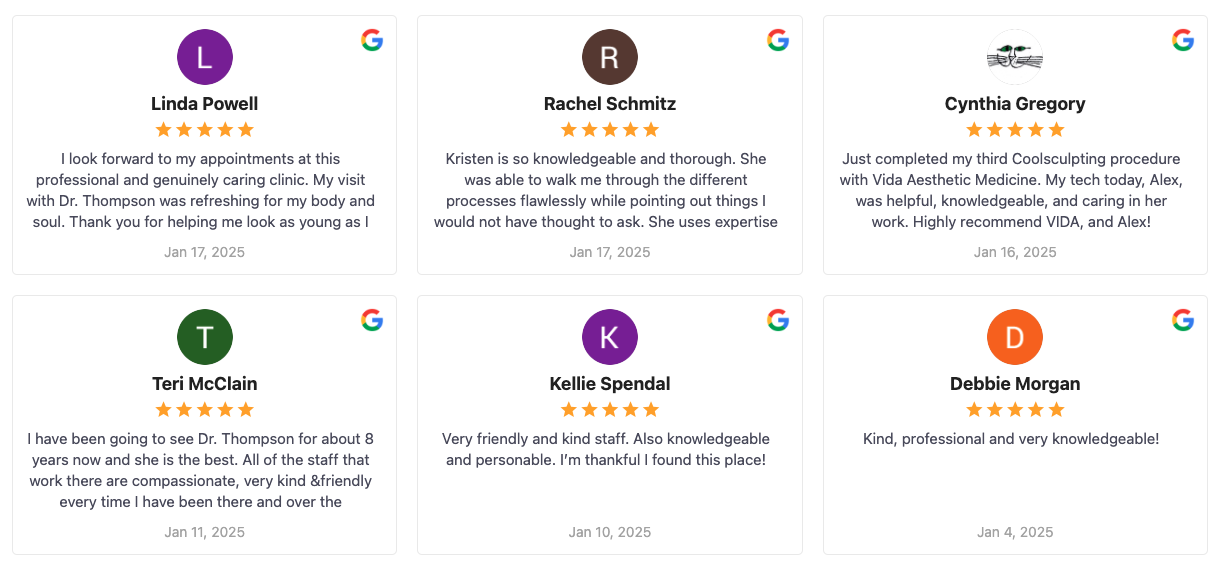1221x570 pixels.
Task: Click Debbie Morgan's orange D avatar
Action: click(x=1015, y=337)
